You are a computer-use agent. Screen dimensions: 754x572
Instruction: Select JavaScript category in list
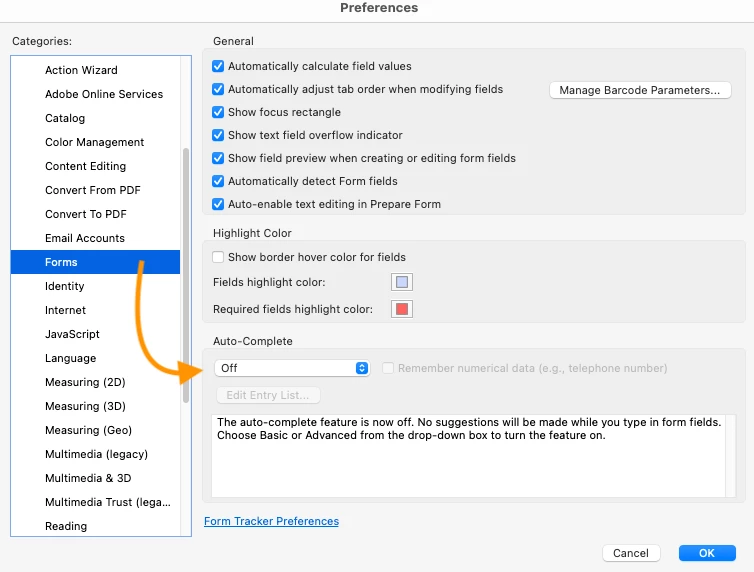[x=72, y=334]
